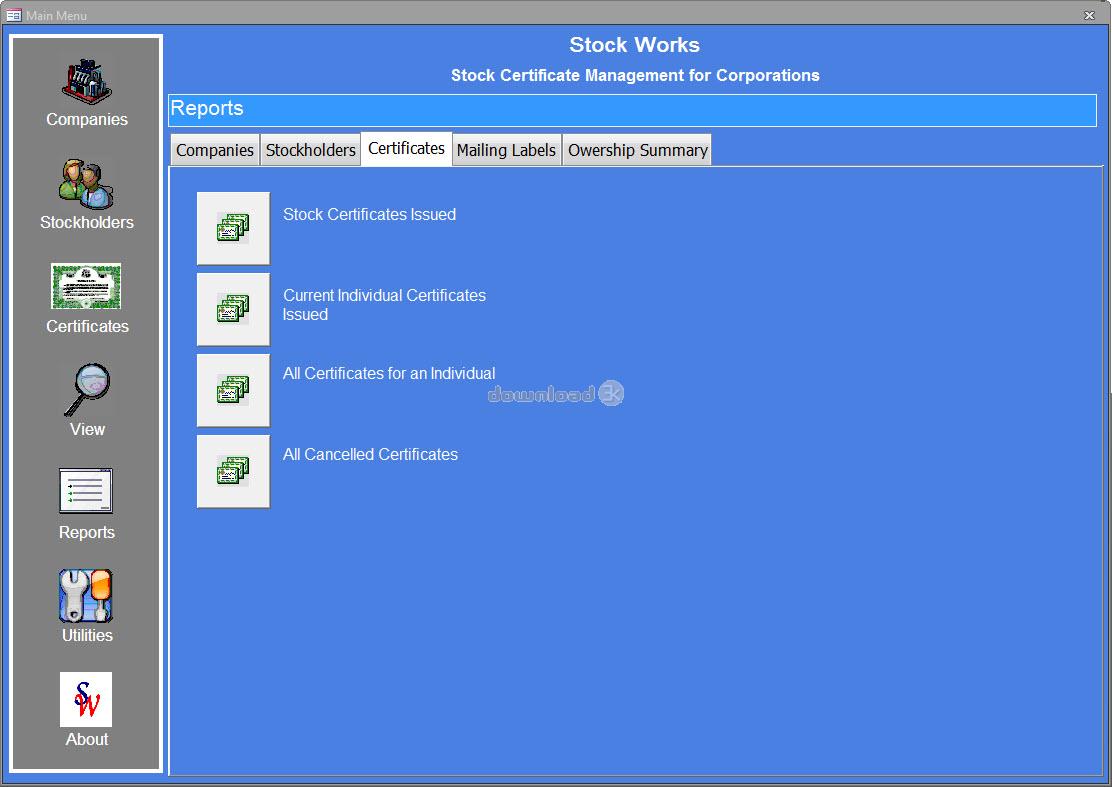1112x787 pixels.
Task: Click the Utilities label in sidebar
Action: click(87, 635)
